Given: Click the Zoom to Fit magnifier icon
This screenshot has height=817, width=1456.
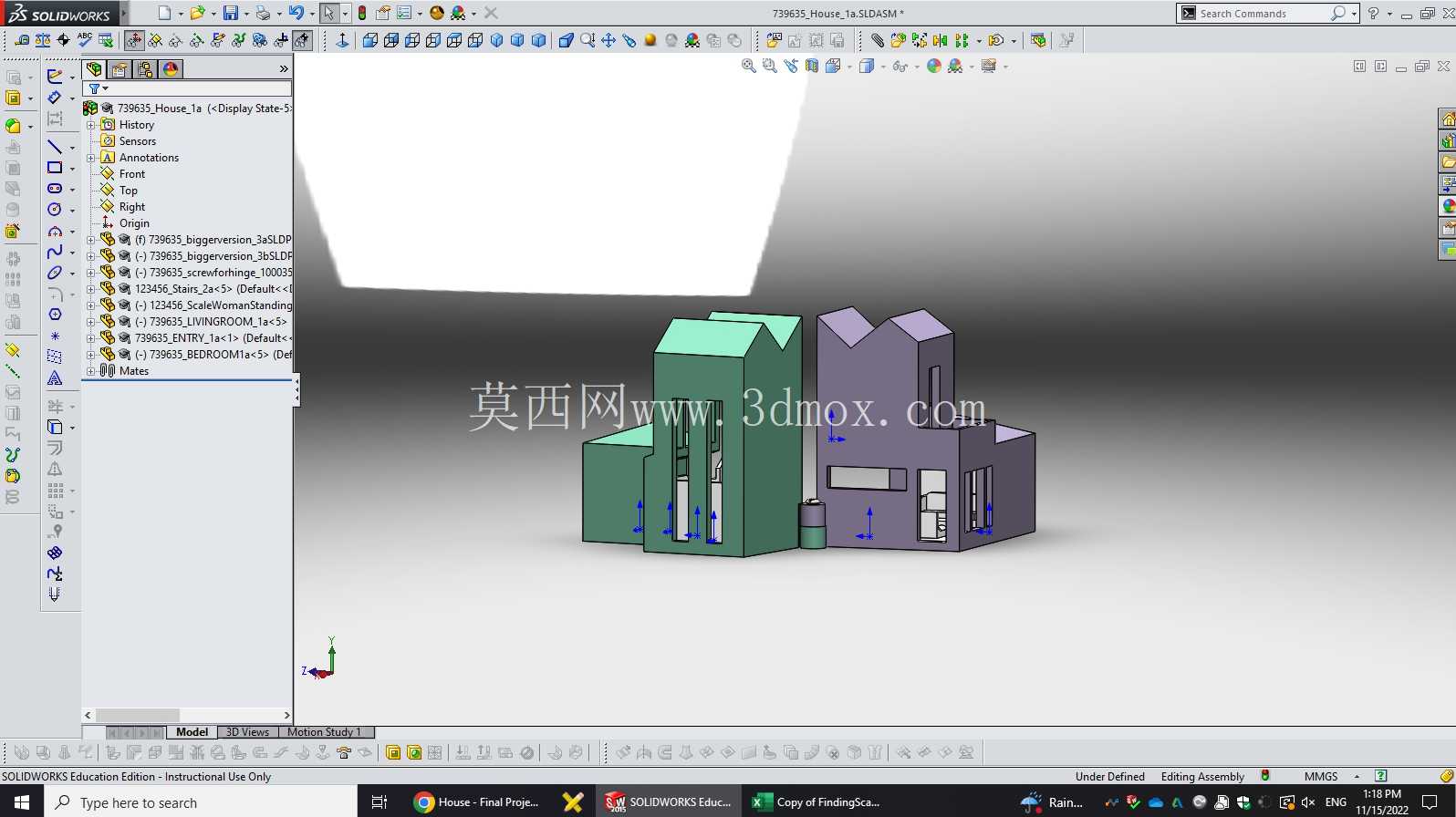Looking at the screenshot, I should tap(748, 66).
